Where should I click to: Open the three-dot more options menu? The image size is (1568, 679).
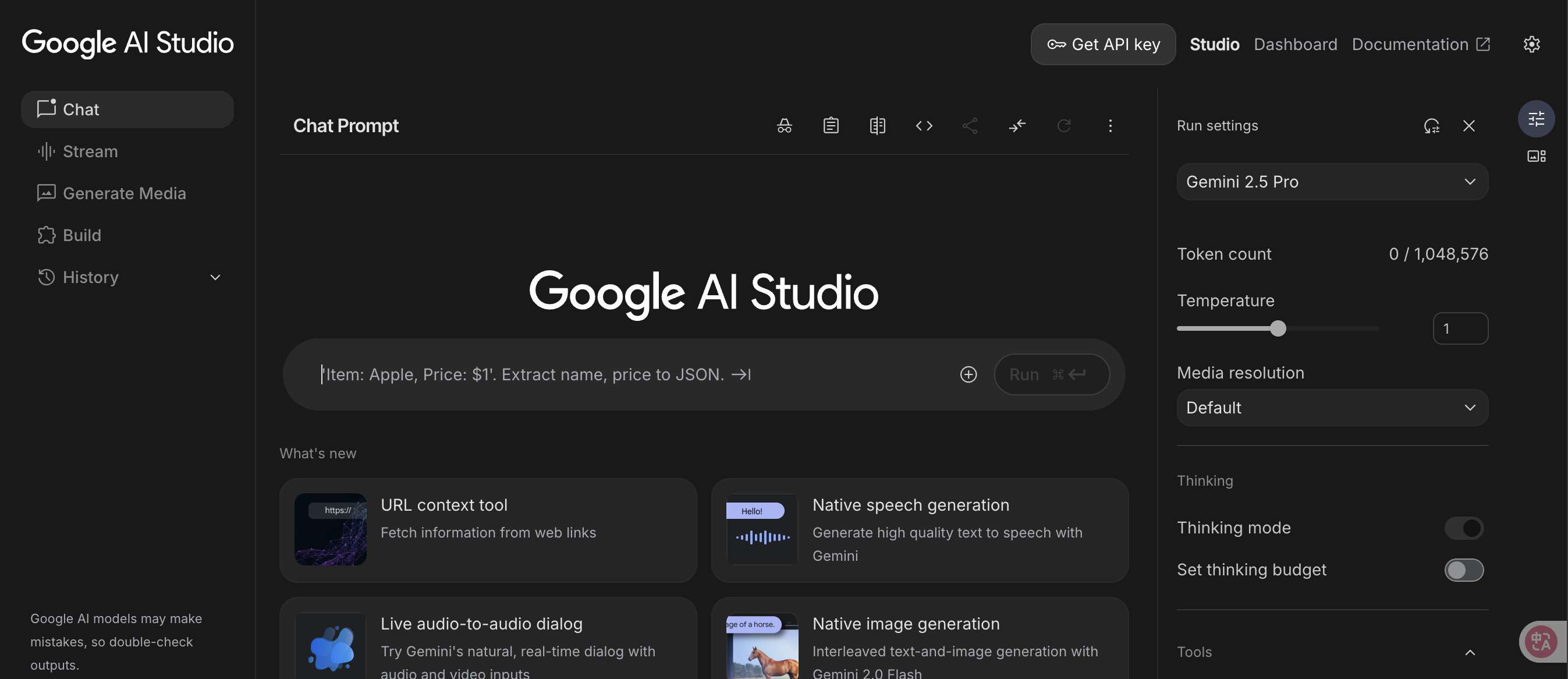tap(1111, 125)
